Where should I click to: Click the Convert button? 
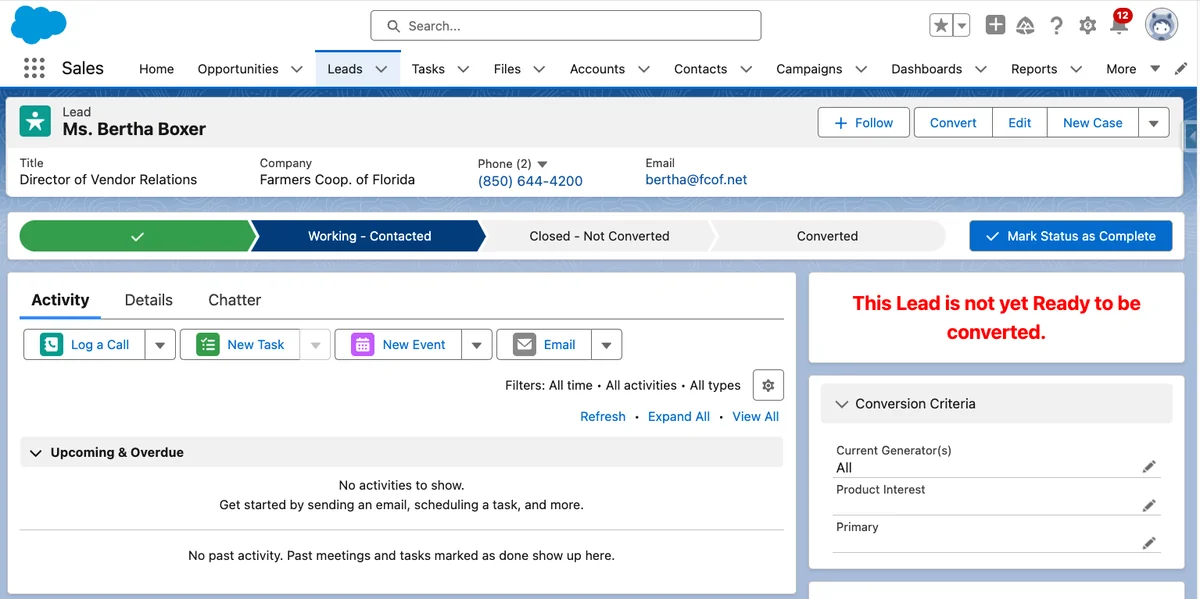click(x=953, y=123)
